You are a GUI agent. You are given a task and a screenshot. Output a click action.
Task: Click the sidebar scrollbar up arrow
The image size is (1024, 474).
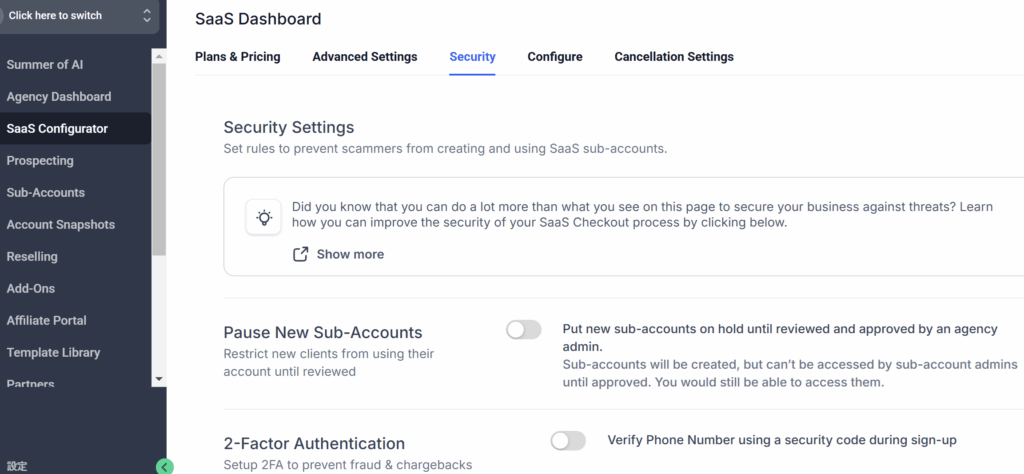point(159,57)
